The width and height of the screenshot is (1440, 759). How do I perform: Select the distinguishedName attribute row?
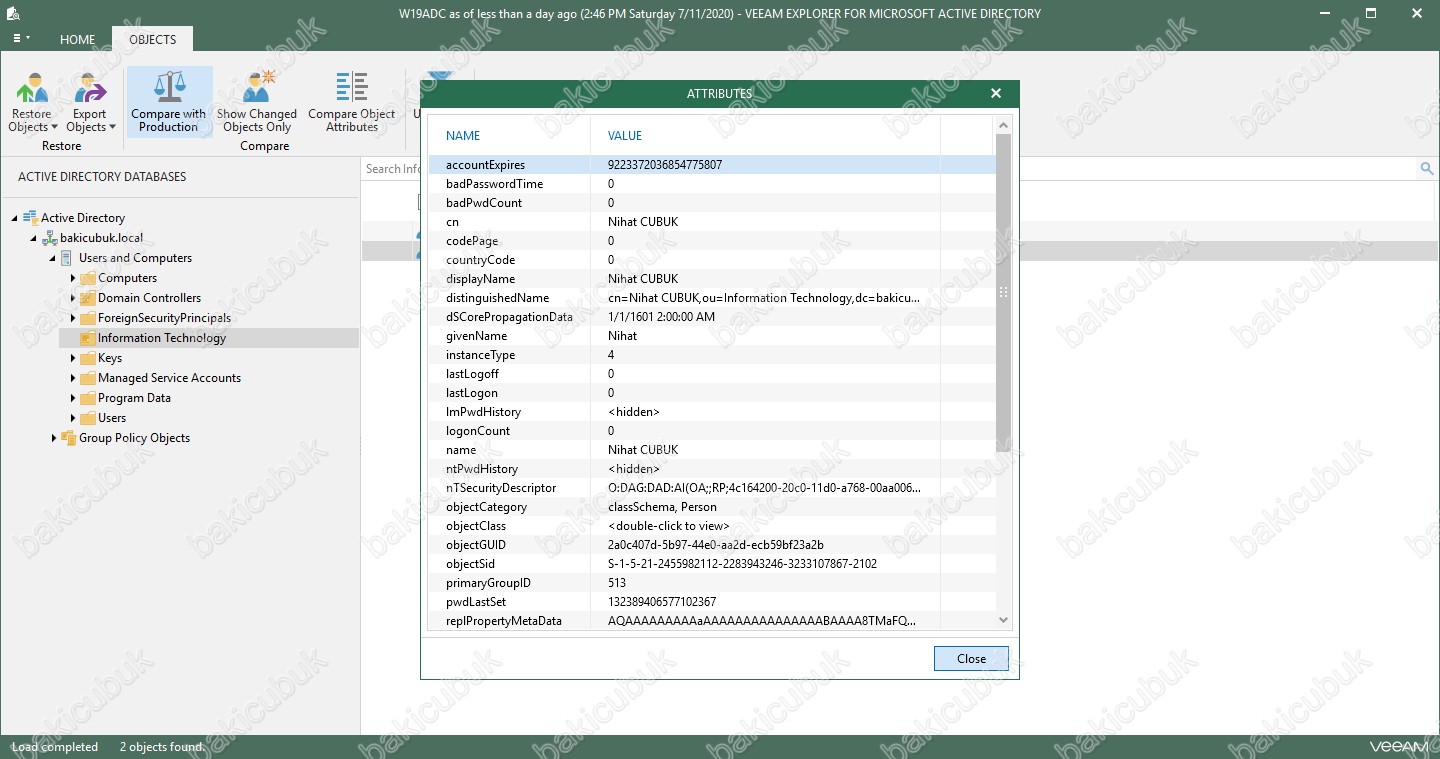[x=712, y=298]
